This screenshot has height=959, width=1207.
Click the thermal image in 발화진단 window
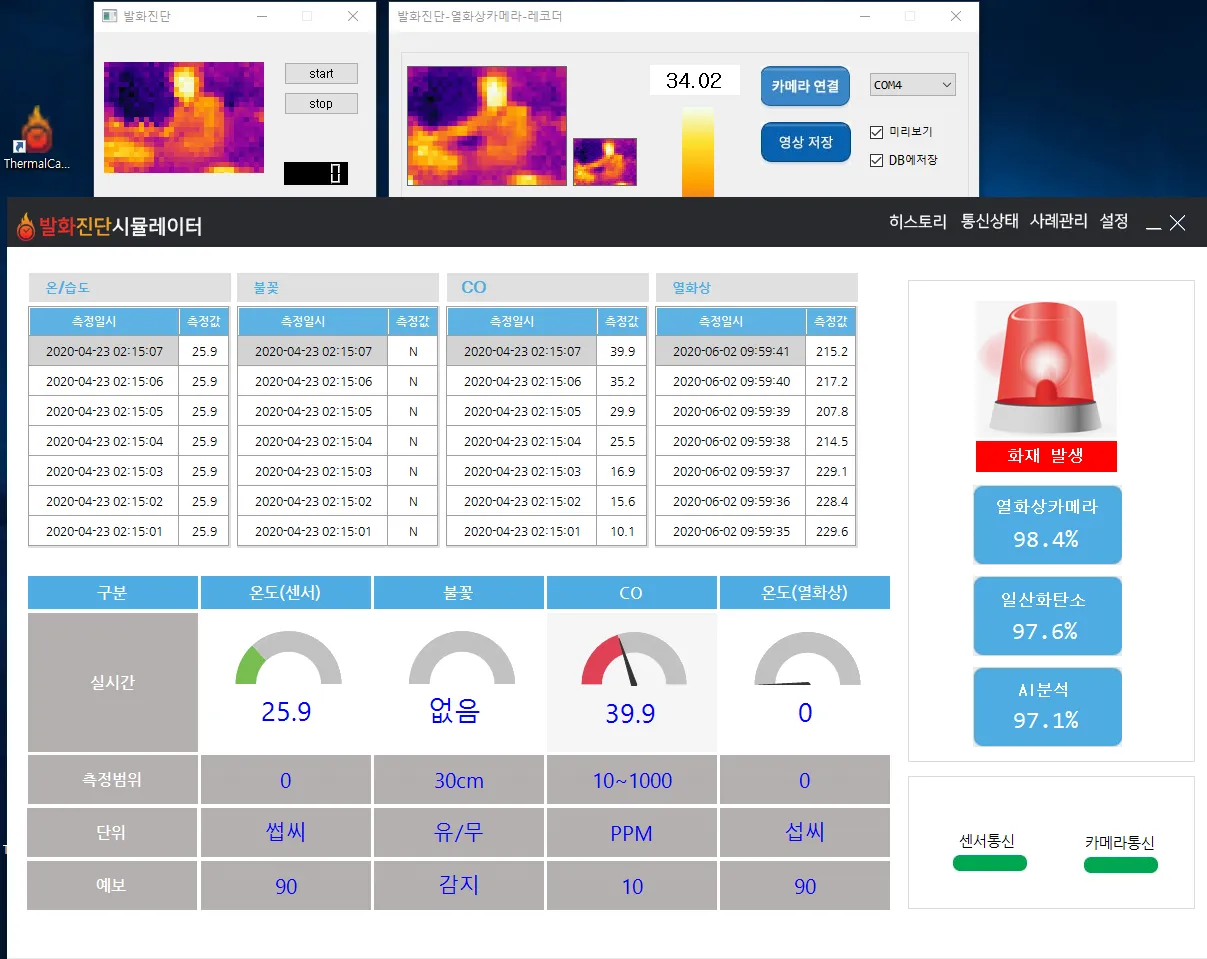(184, 117)
